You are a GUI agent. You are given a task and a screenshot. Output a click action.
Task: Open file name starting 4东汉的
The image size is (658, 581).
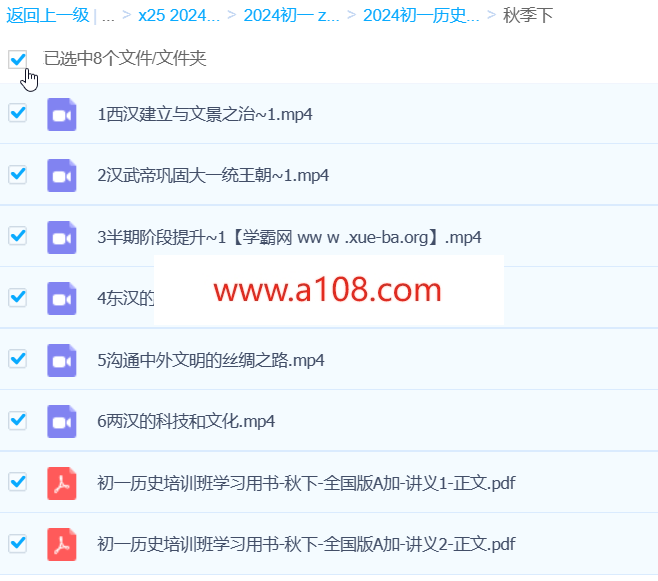[125, 299]
